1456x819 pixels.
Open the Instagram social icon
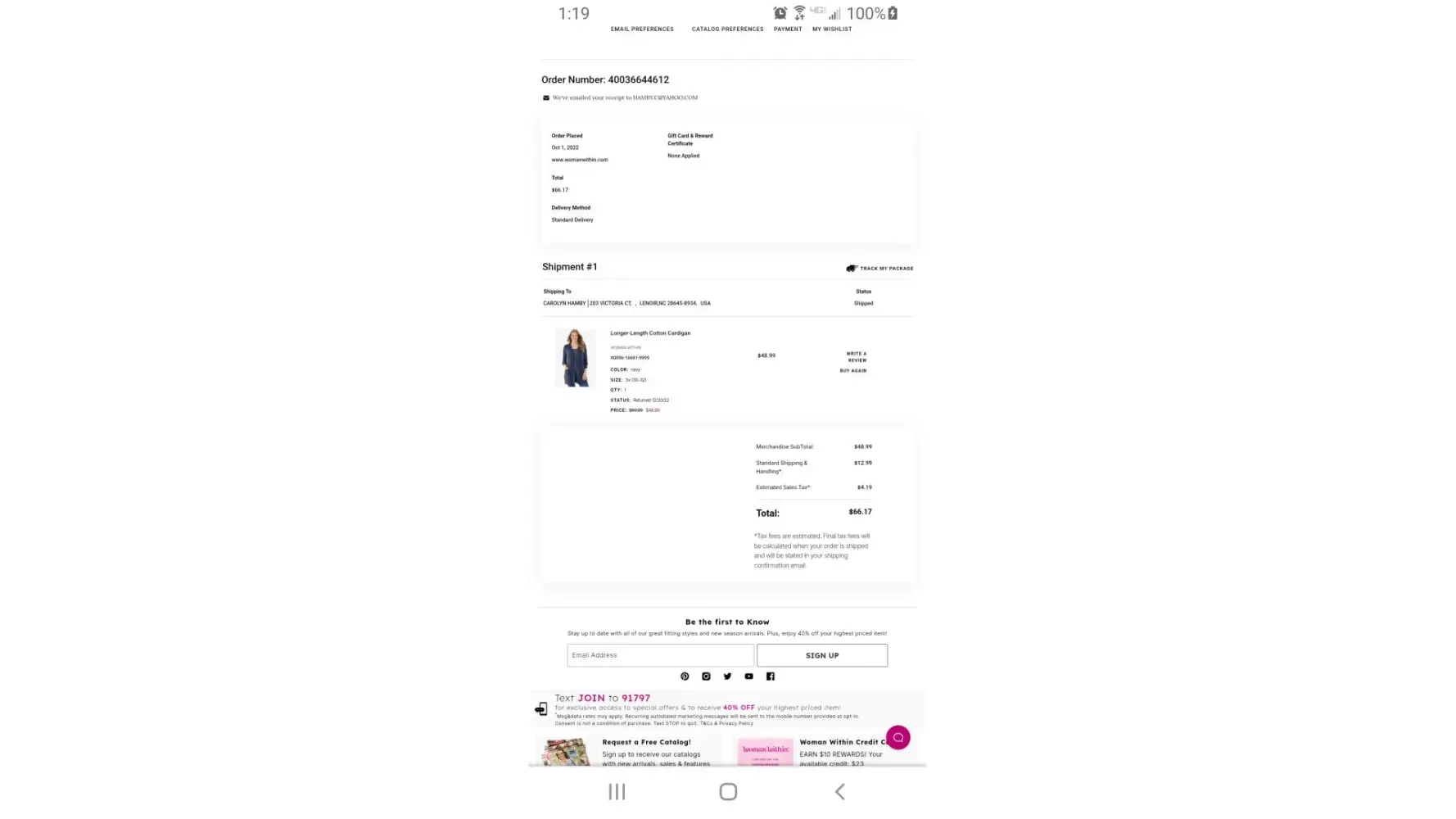coord(706,676)
